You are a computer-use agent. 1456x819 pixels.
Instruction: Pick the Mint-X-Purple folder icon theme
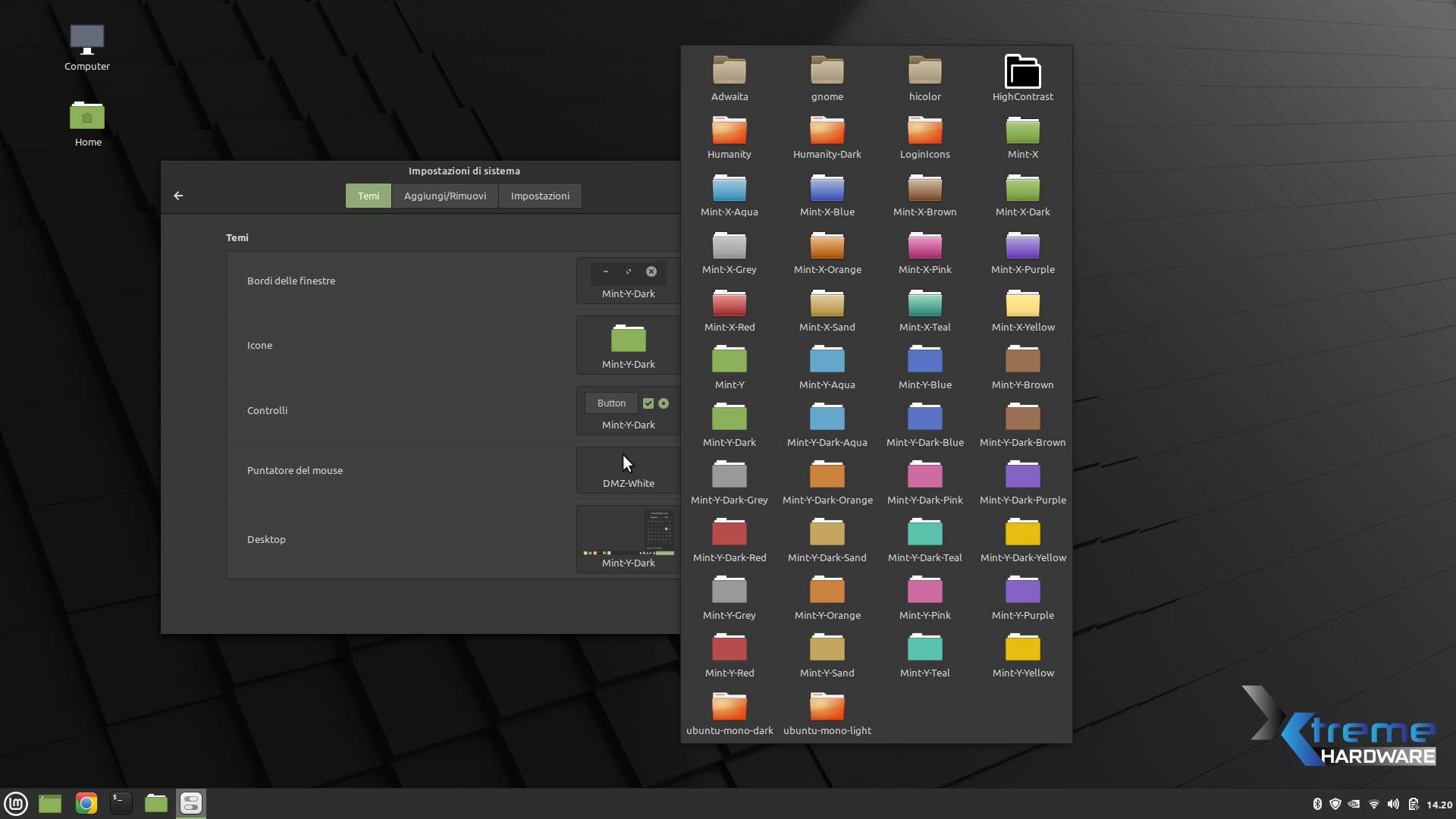[1022, 252]
